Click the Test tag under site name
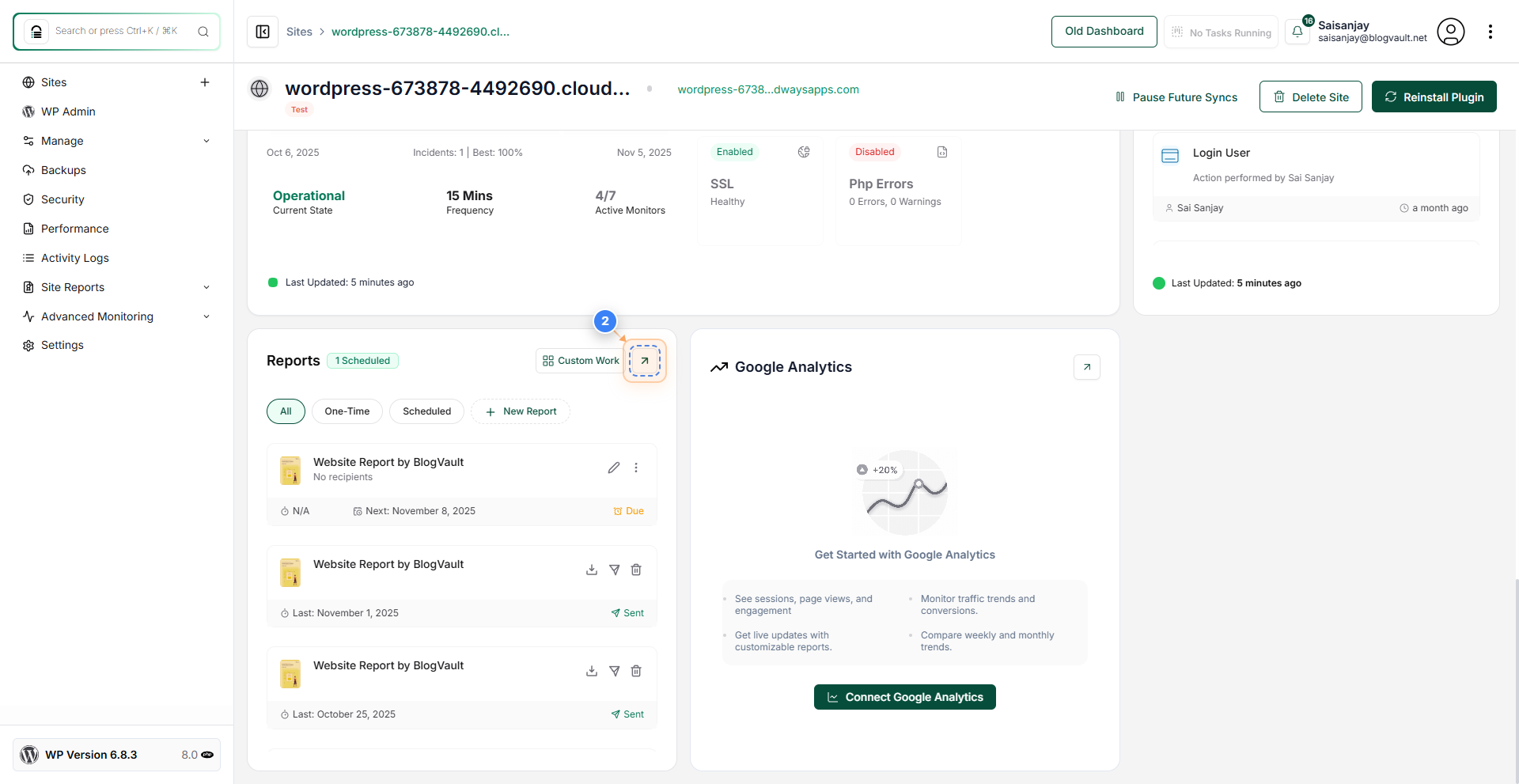1519x784 pixels. (299, 110)
